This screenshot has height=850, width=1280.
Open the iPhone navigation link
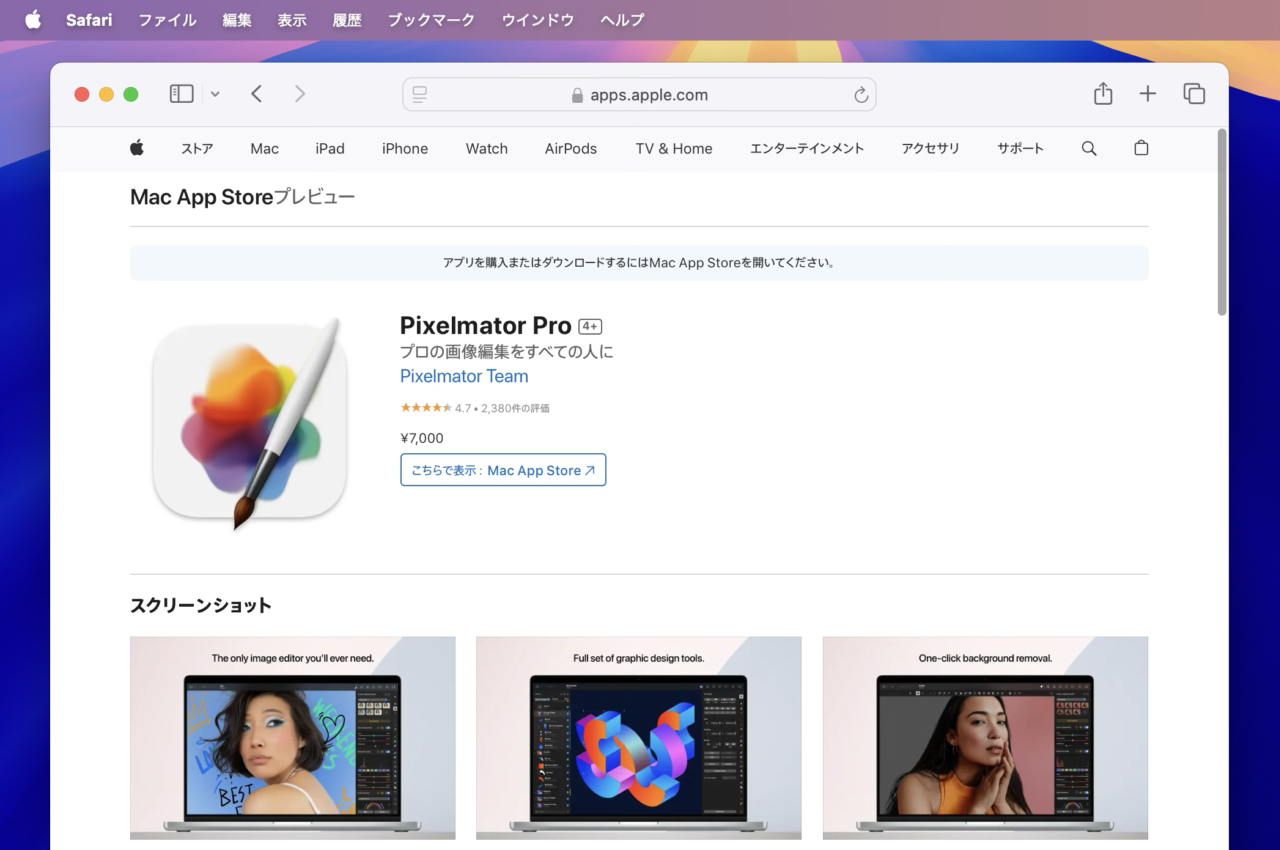405,148
